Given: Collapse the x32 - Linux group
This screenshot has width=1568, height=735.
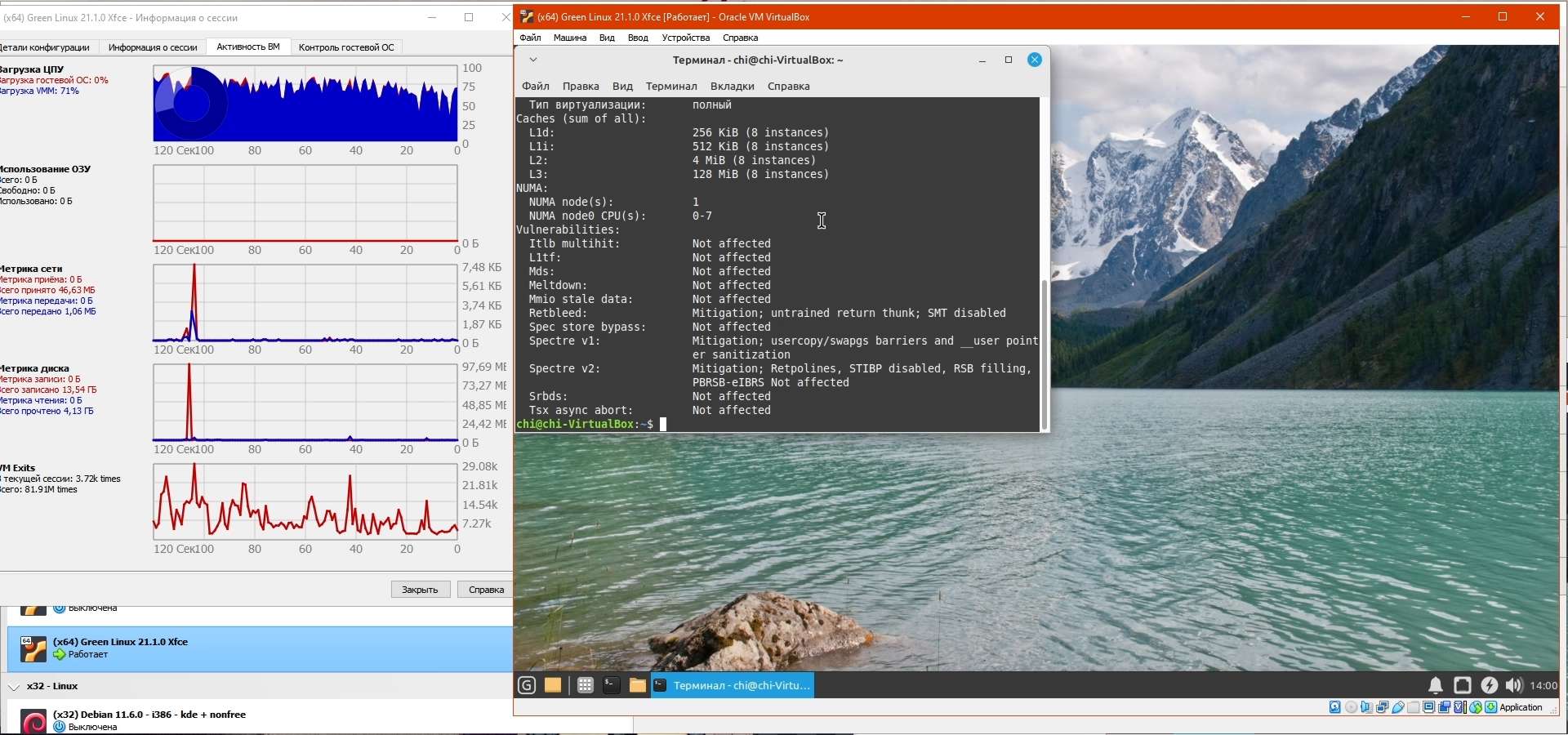Looking at the screenshot, I should tap(14, 687).
